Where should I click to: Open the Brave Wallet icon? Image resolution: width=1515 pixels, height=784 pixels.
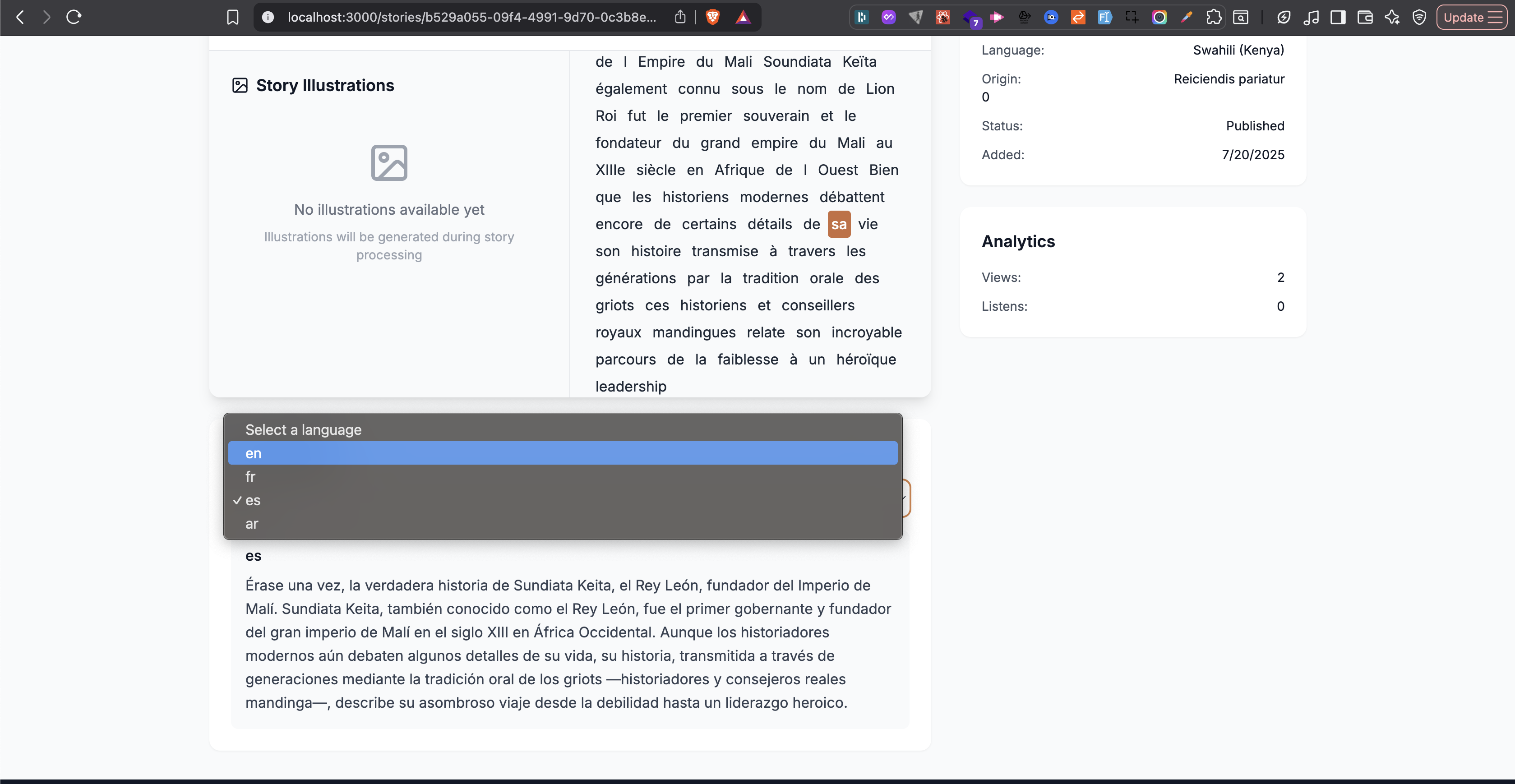click(1365, 17)
